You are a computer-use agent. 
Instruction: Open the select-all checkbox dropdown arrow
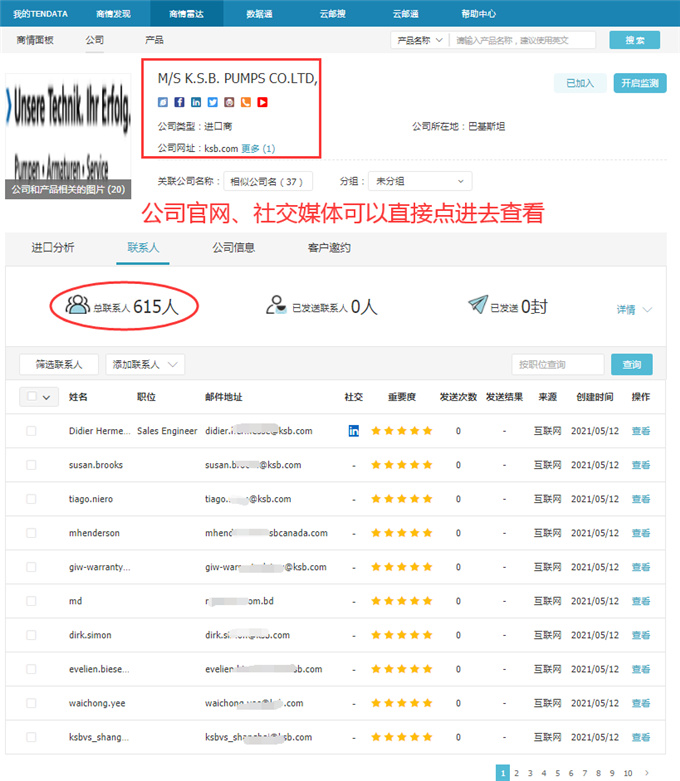point(46,397)
